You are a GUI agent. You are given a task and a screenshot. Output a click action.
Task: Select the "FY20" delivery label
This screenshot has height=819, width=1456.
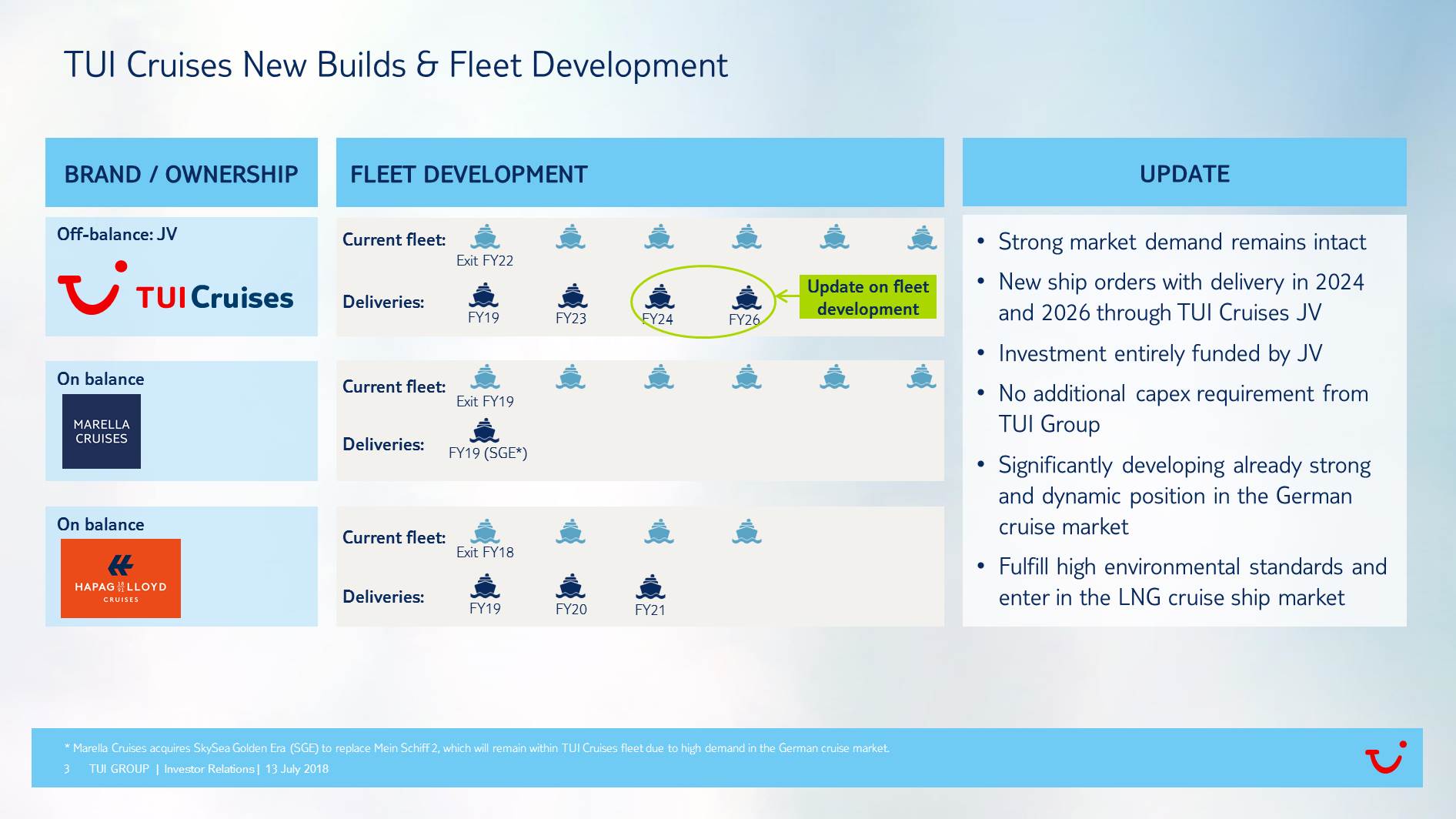[571, 609]
